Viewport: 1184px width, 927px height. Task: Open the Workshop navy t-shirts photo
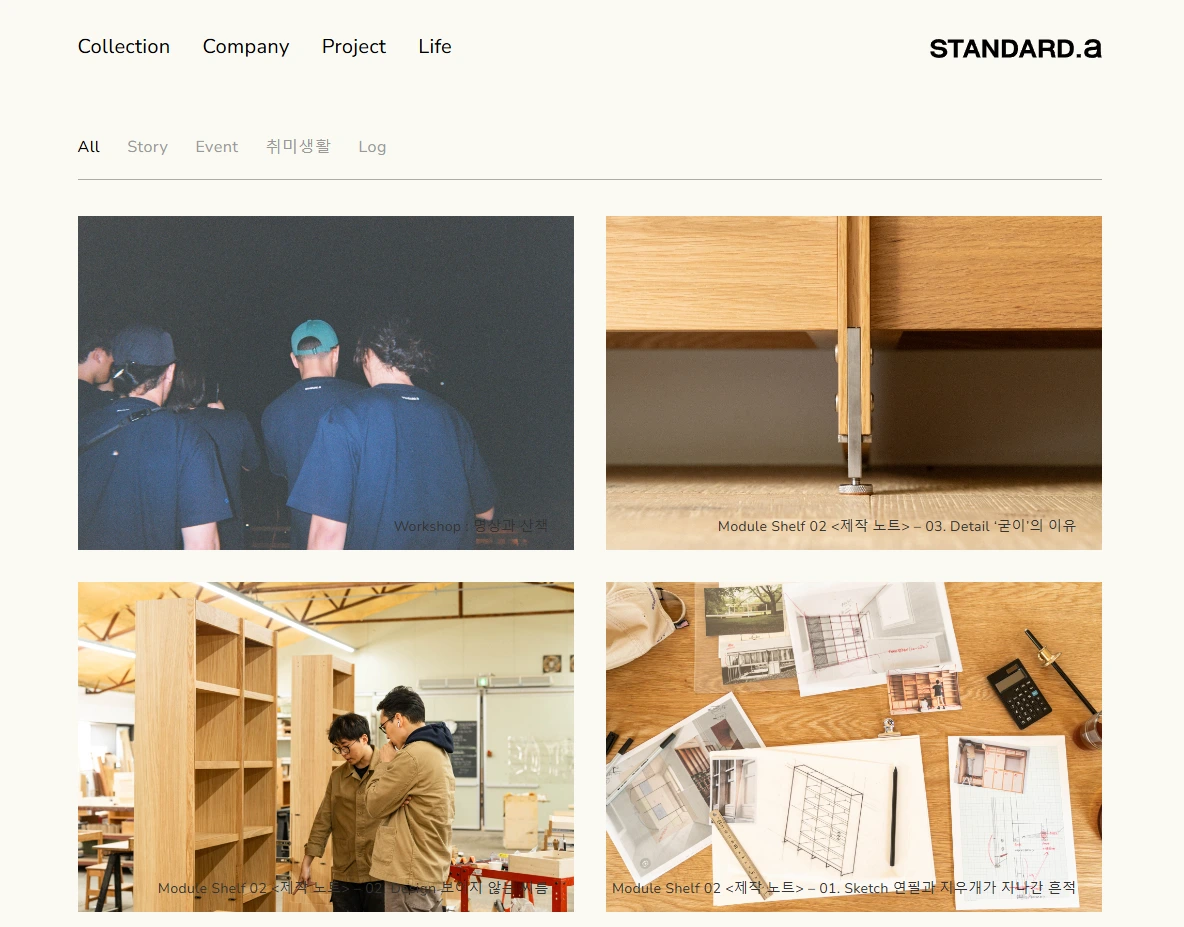[325, 383]
